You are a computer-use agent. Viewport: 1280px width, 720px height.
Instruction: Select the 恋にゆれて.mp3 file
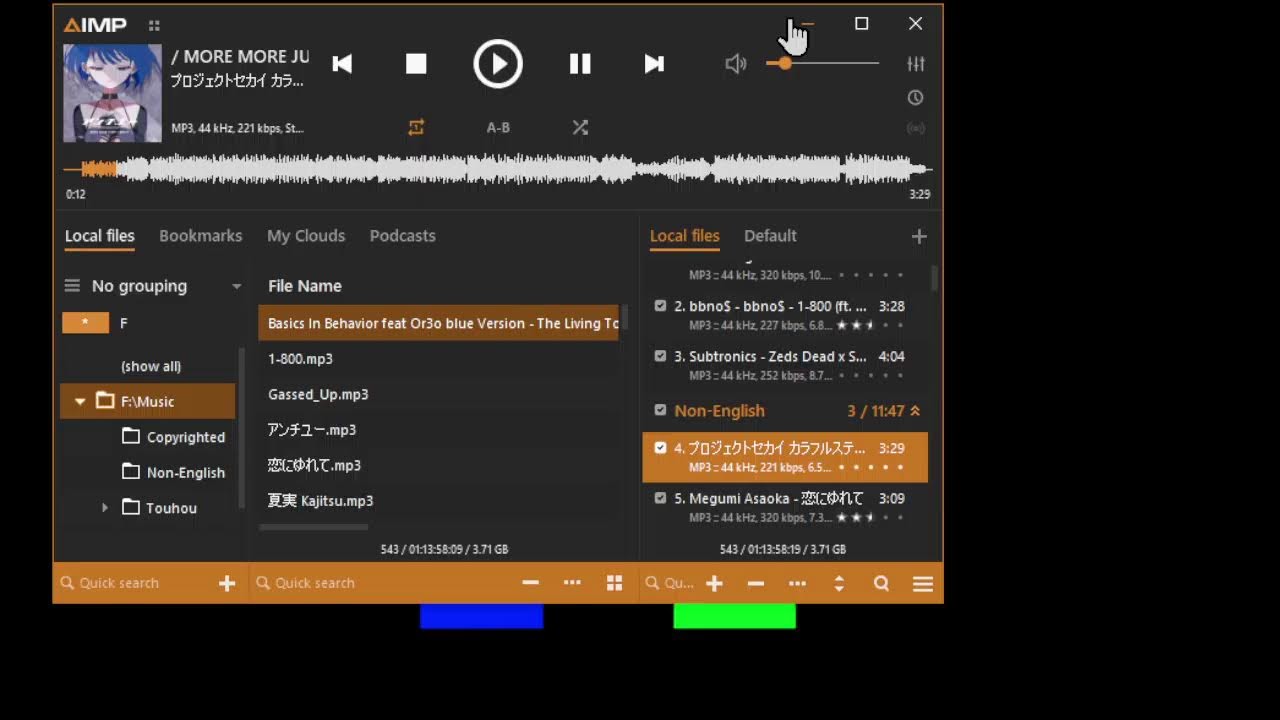point(439,465)
